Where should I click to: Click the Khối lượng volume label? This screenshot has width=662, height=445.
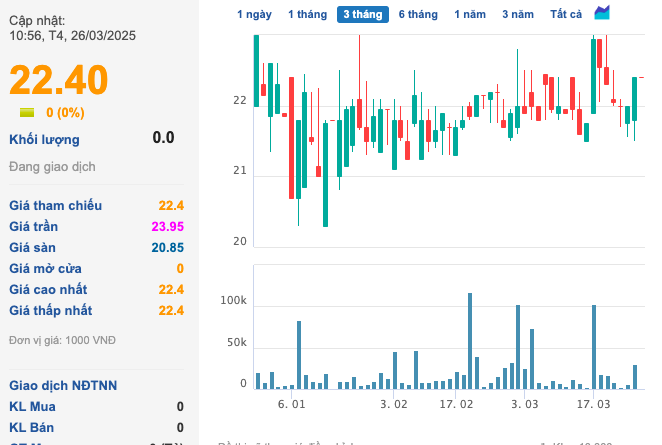[x=44, y=139]
